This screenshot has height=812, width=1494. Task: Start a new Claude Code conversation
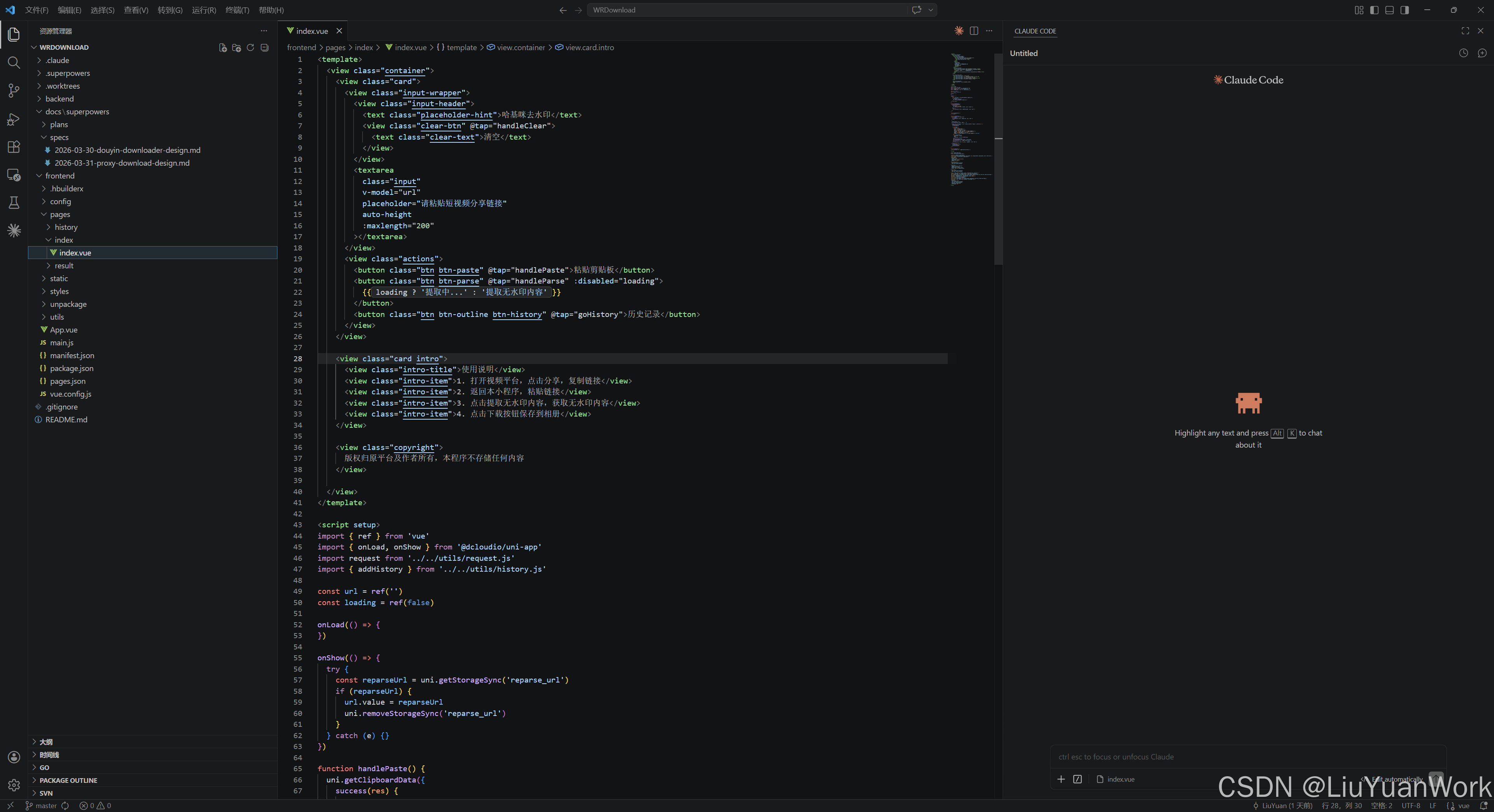click(x=1482, y=53)
